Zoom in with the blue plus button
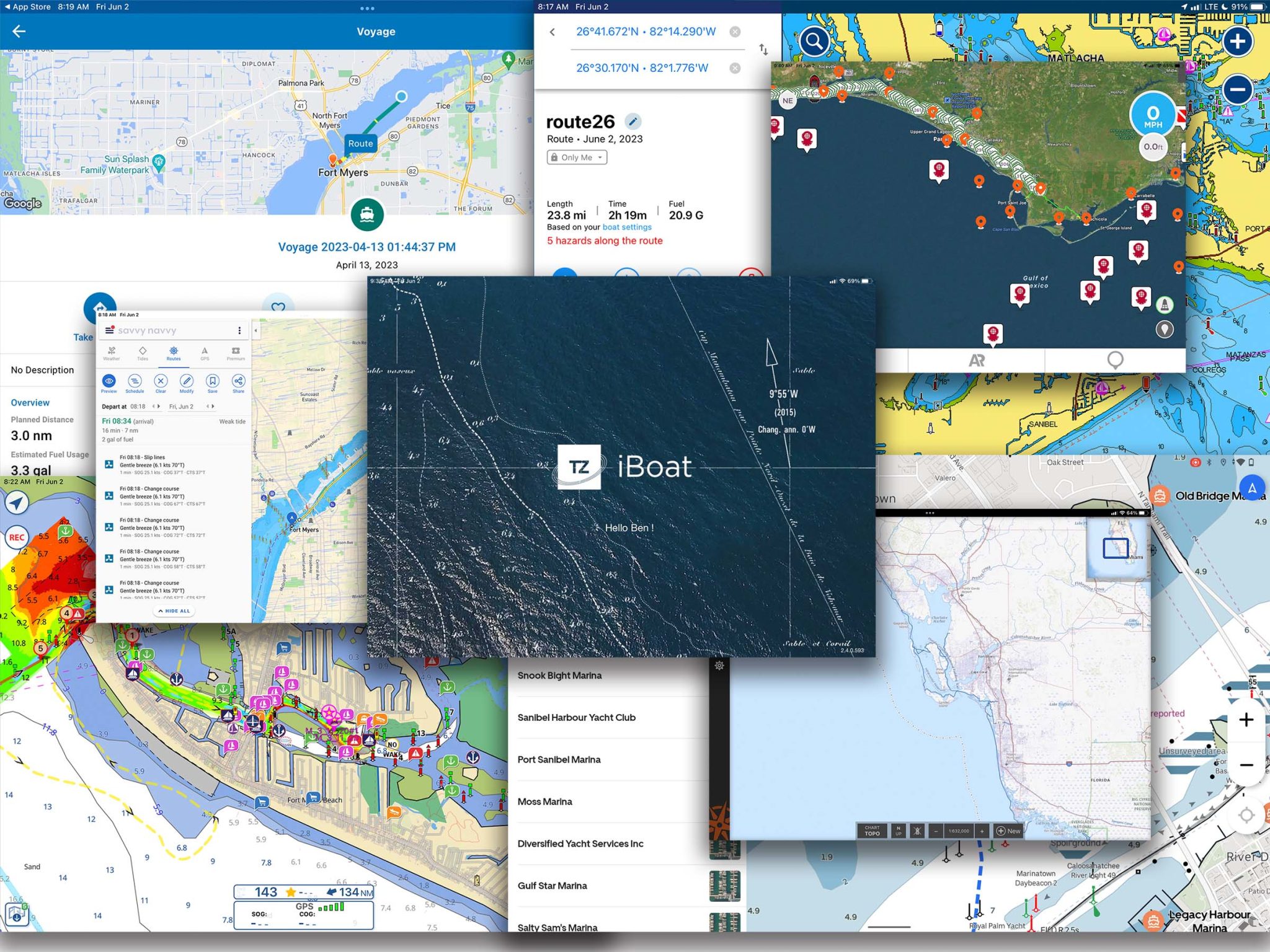 coord(1237,42)
